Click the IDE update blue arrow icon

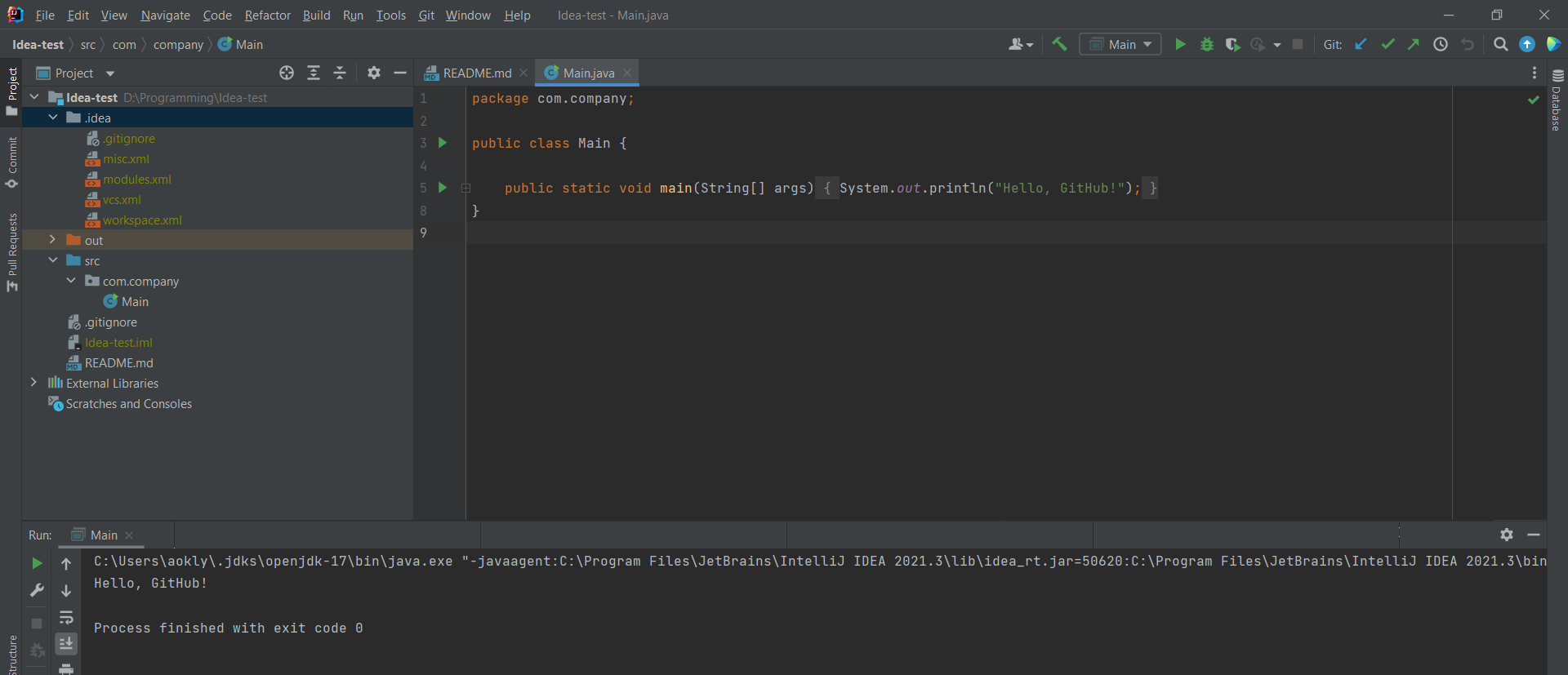pos(1527,44)
